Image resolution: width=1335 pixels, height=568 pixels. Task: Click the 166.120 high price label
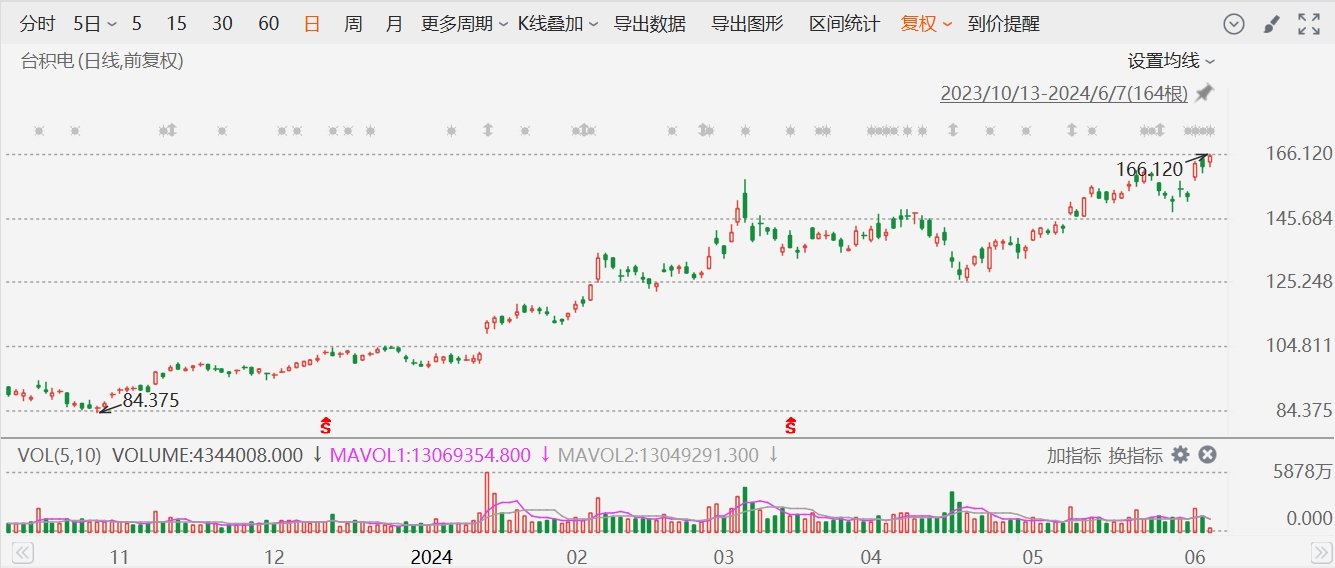pos(1149,170)
